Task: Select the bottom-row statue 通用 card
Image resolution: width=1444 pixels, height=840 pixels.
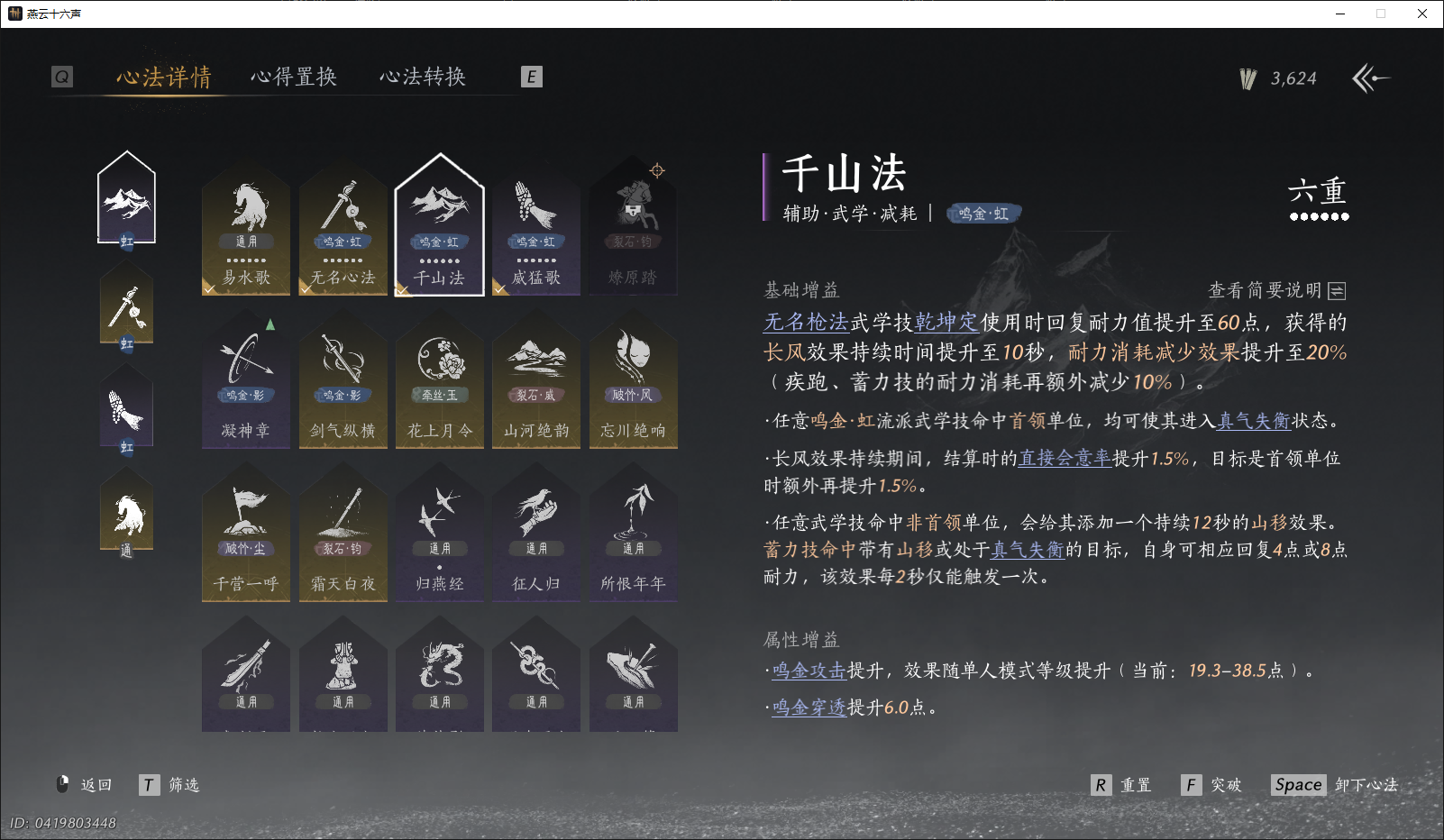Action: tap(343, 676)
